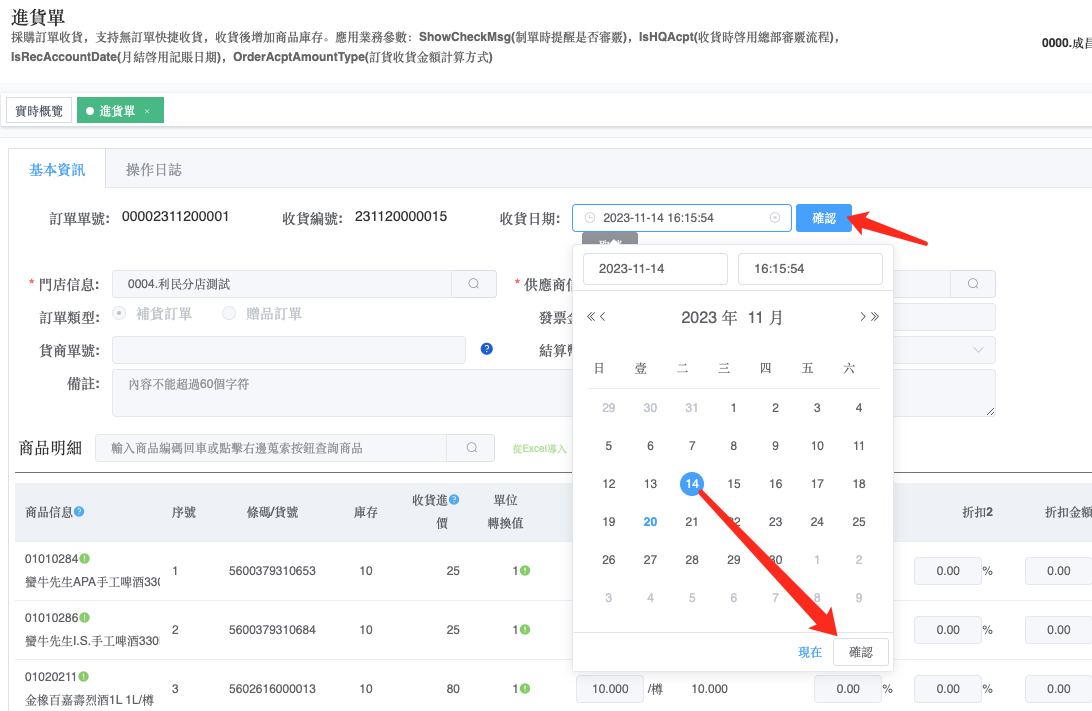Click receiving date input 2023-11-14 16:15:54
1092x711 pixels.
(x=681, y=218)
